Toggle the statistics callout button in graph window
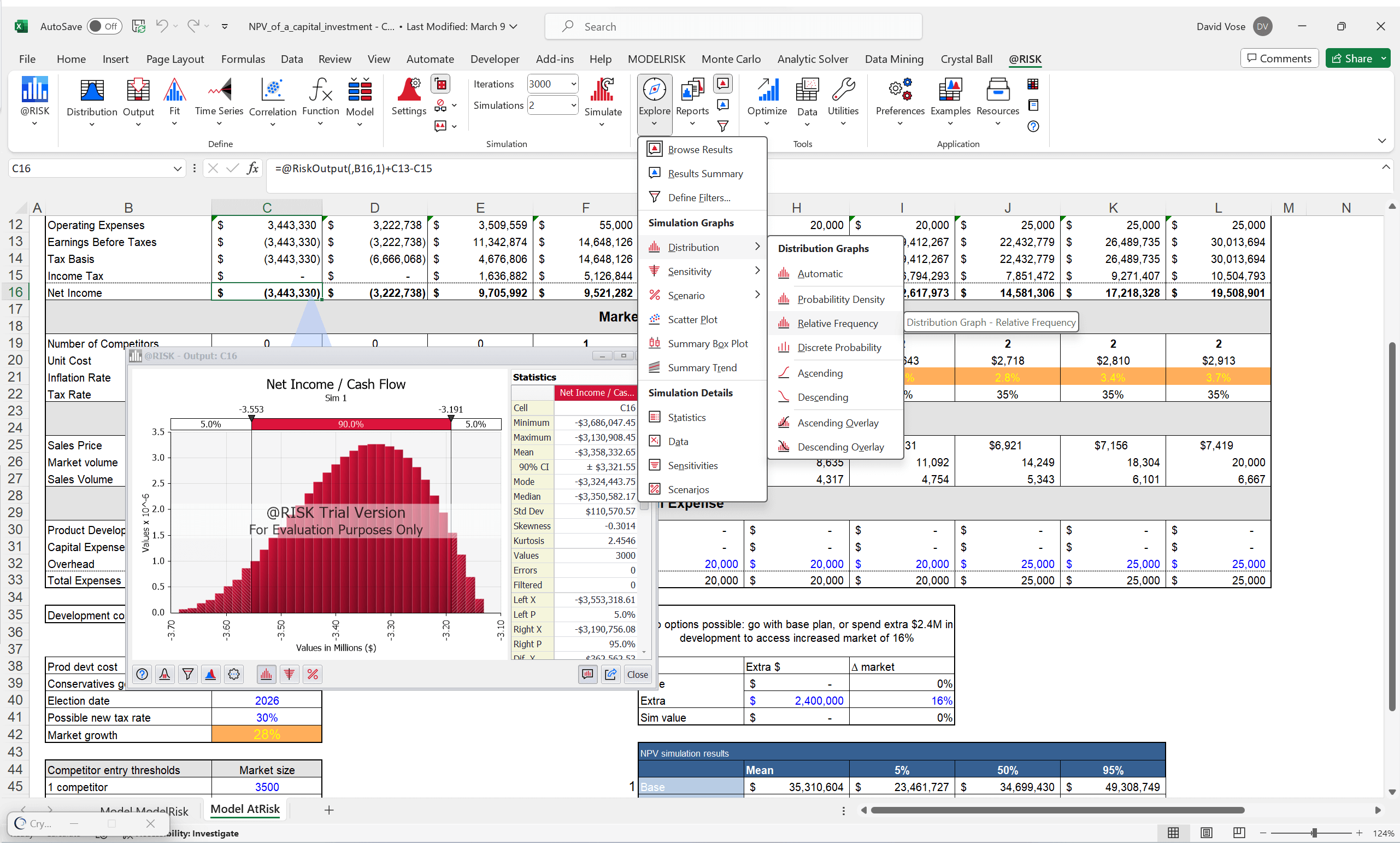The height and width of the screenshot is (843, 1400). point(587,674)
